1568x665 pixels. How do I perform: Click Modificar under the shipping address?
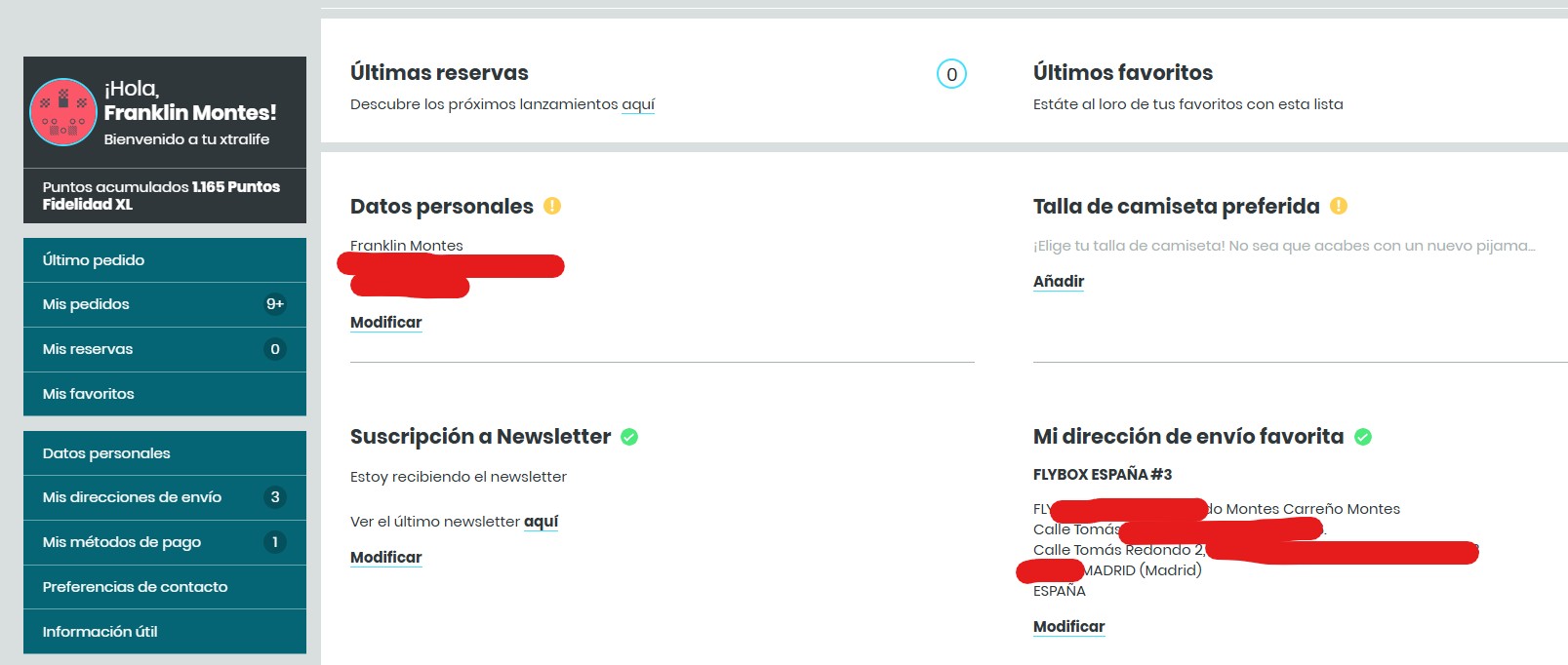coord(1069,627)
